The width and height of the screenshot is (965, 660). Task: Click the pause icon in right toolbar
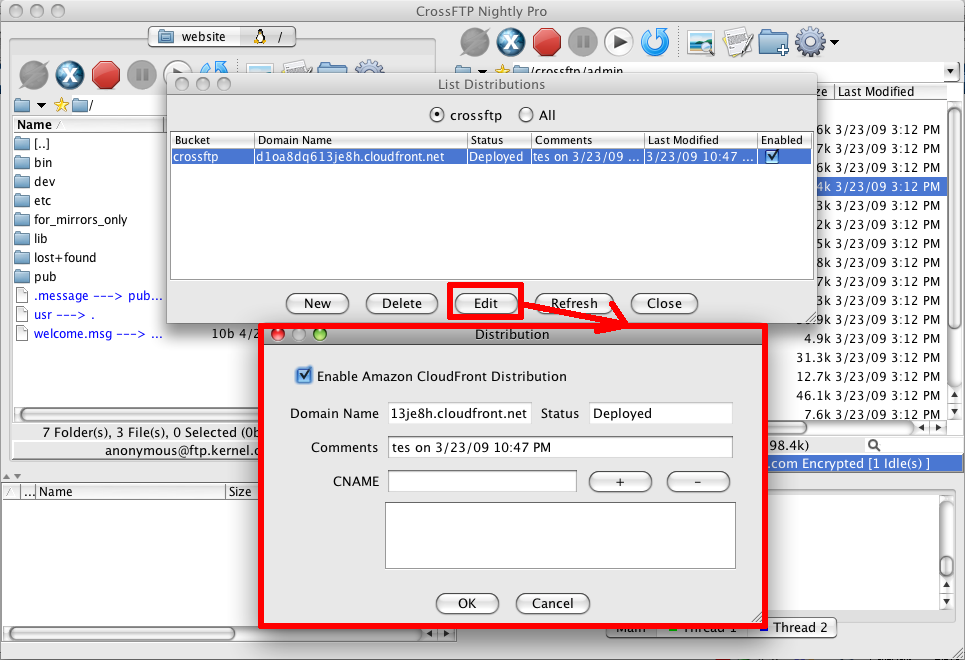[x=582, y=42]
